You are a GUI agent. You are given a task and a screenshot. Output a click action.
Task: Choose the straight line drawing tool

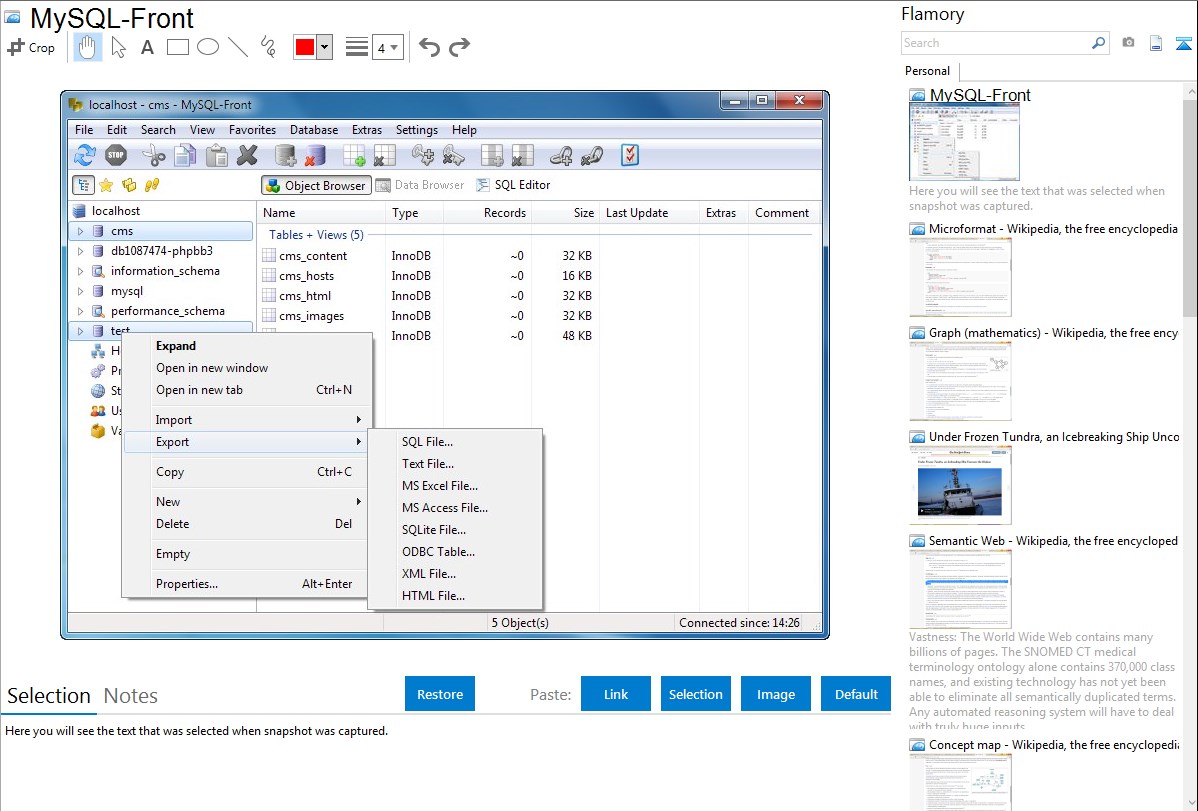238,47
